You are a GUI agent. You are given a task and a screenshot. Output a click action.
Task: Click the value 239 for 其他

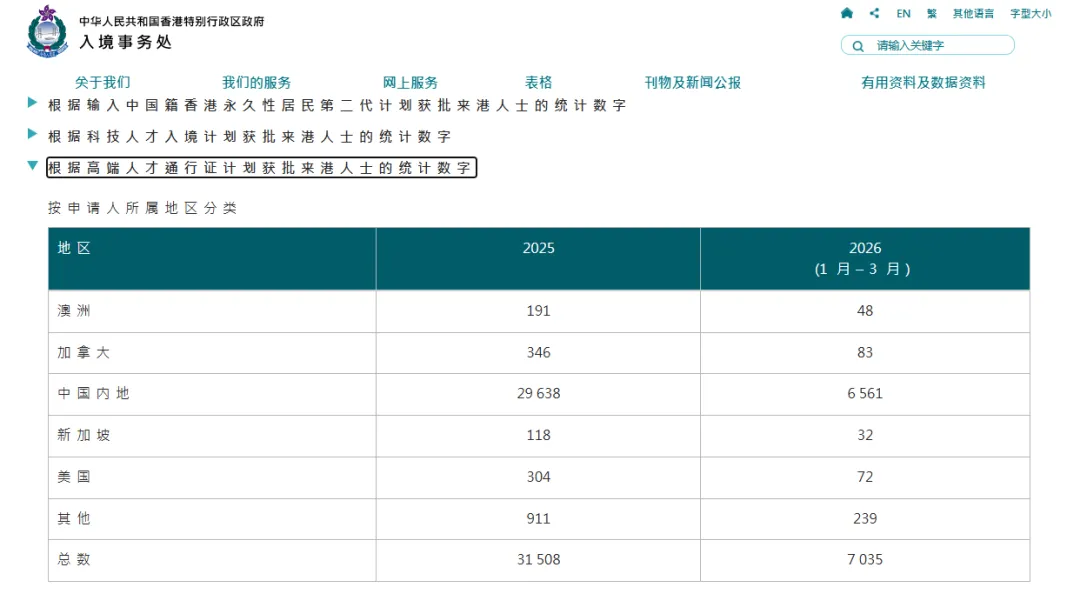(865, 518)
